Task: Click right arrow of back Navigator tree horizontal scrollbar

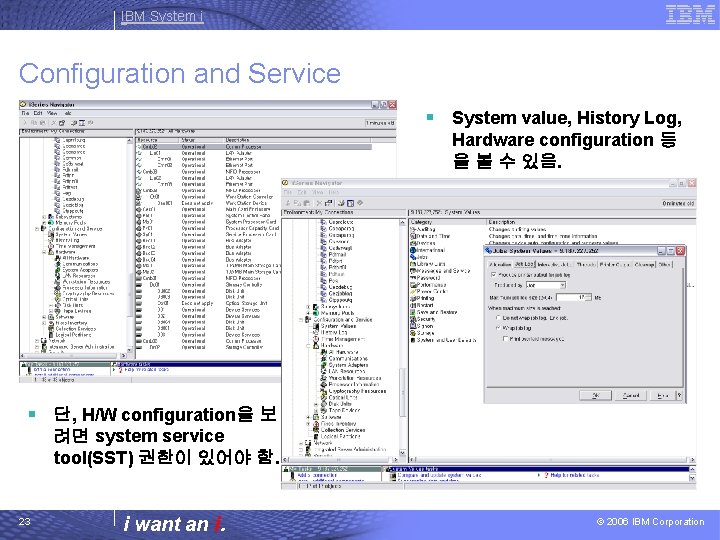Action: click(x=123, y=355)
